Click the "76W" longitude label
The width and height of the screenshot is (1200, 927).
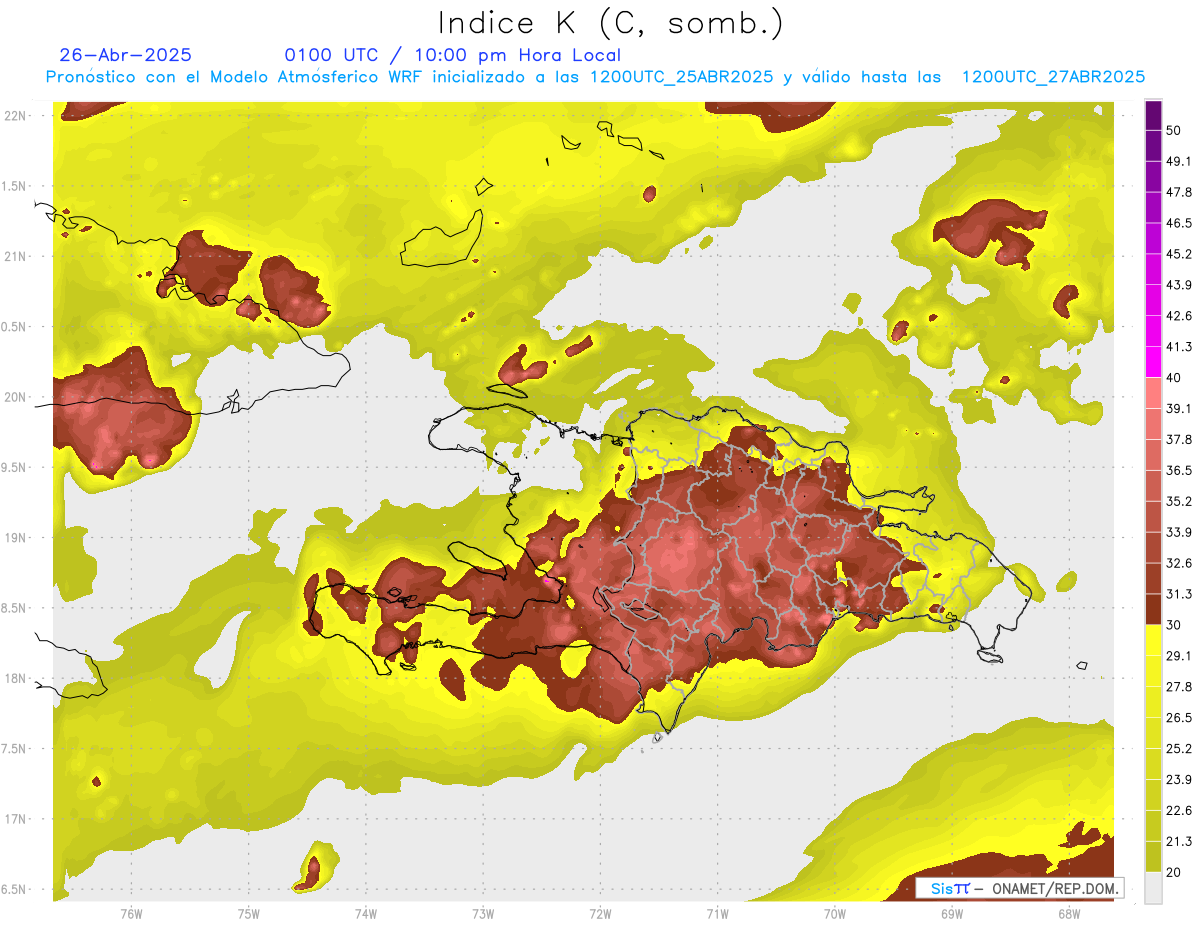point(131,914)
